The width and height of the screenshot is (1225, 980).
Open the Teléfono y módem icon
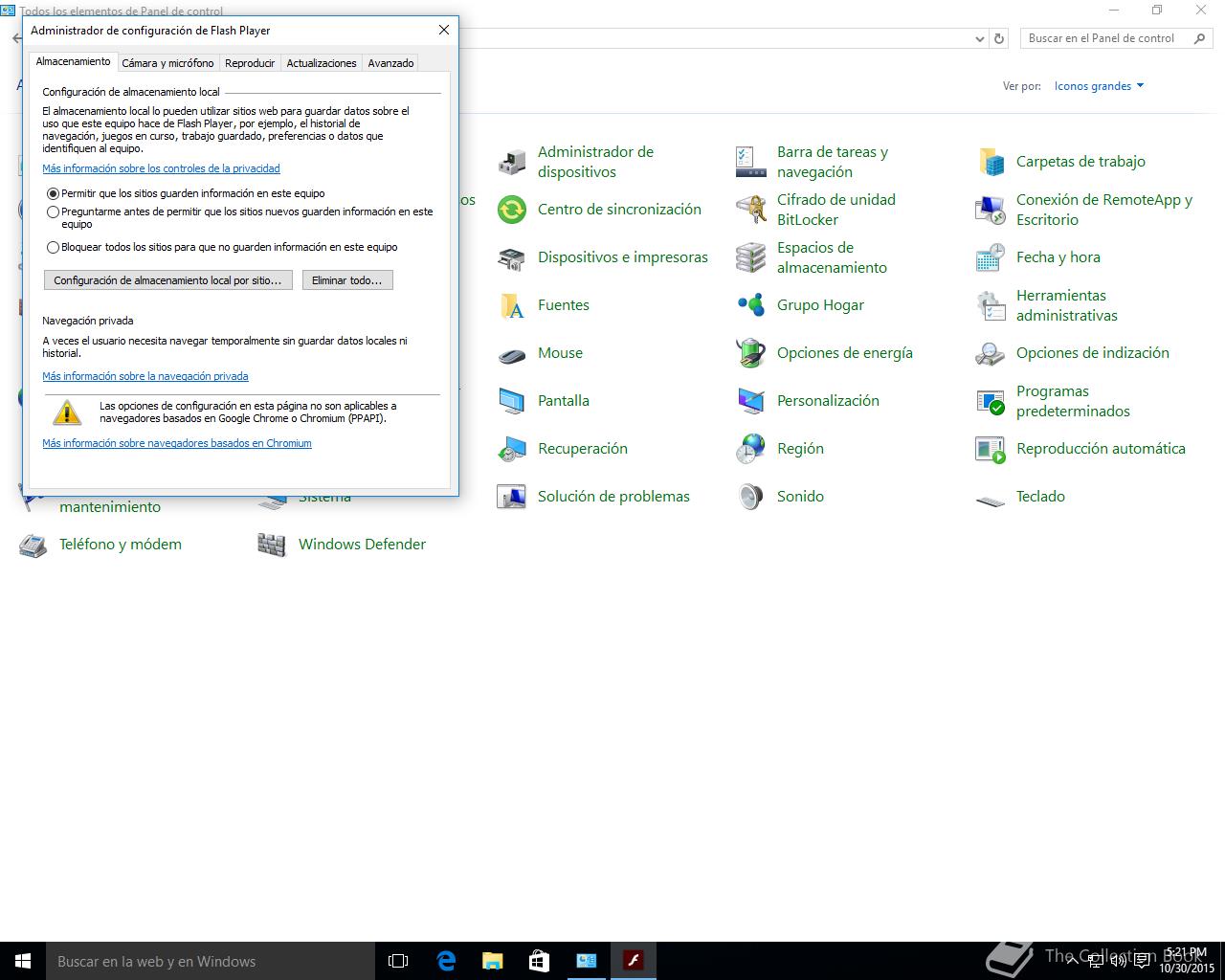coord(33,545)
